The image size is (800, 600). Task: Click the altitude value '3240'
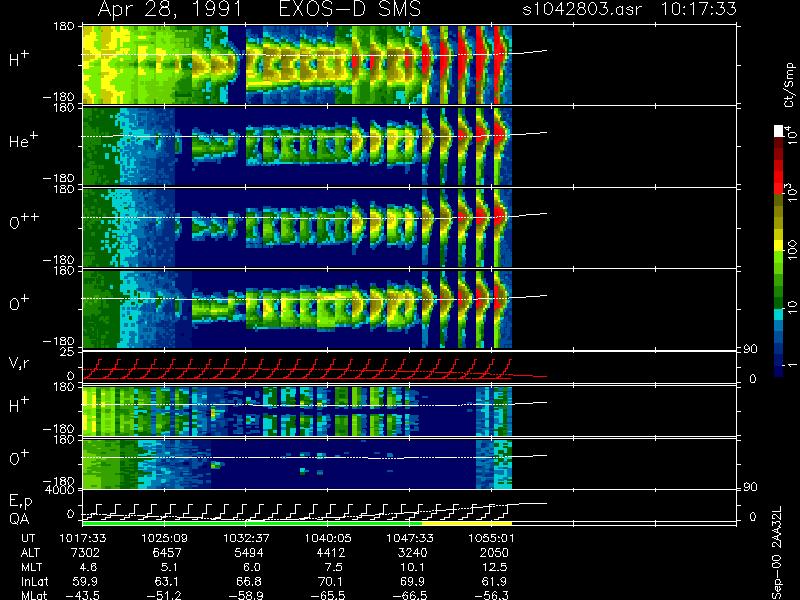(x=412, y=553)
